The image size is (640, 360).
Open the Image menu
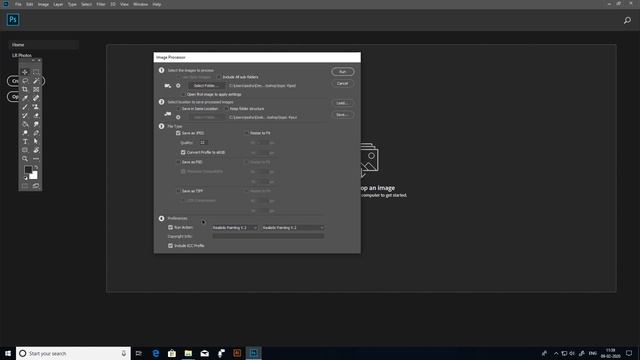[43, 4]
